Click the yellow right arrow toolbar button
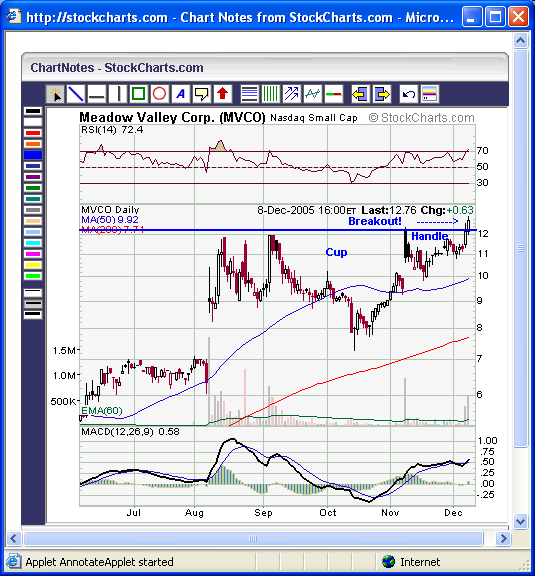535x576 pixels. click(x=382, y=94)
